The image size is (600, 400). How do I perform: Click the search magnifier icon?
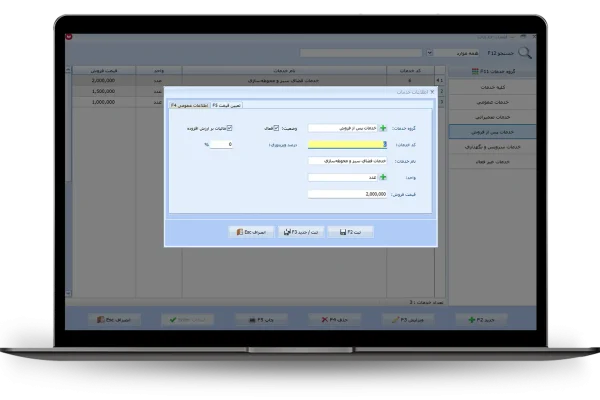pos(525,52)
